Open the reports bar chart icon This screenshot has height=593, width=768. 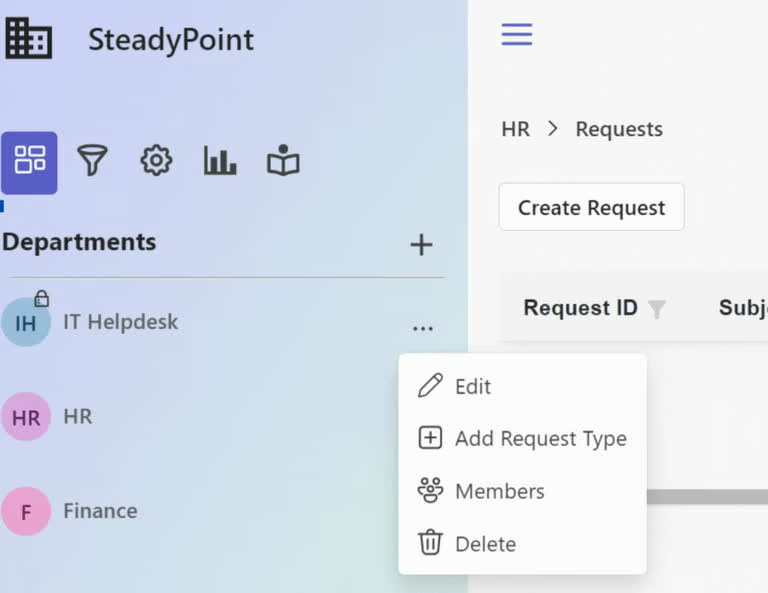click(220, 160)
